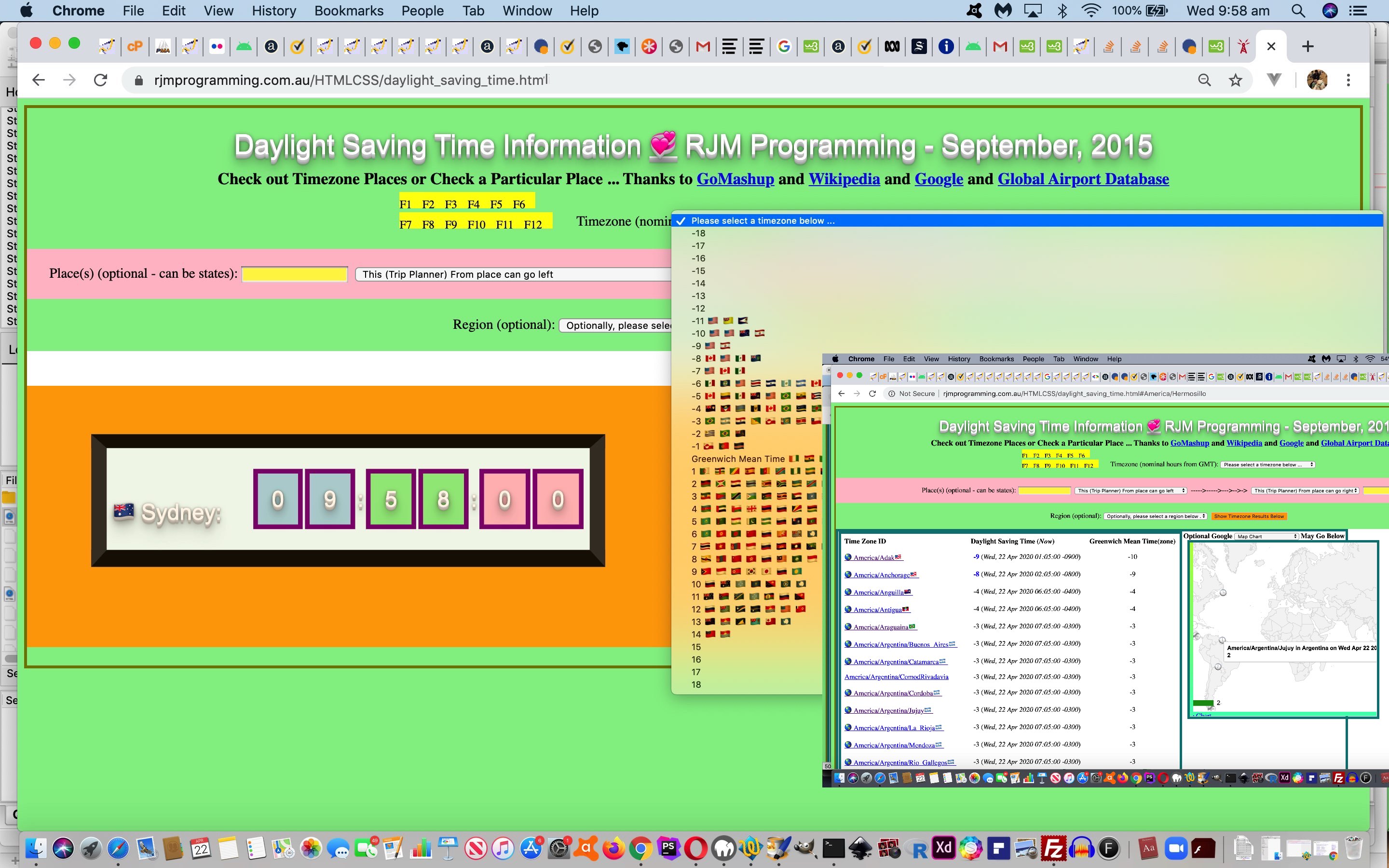
Task: Open System Preferences from the Dock
Action: [558, 848]
